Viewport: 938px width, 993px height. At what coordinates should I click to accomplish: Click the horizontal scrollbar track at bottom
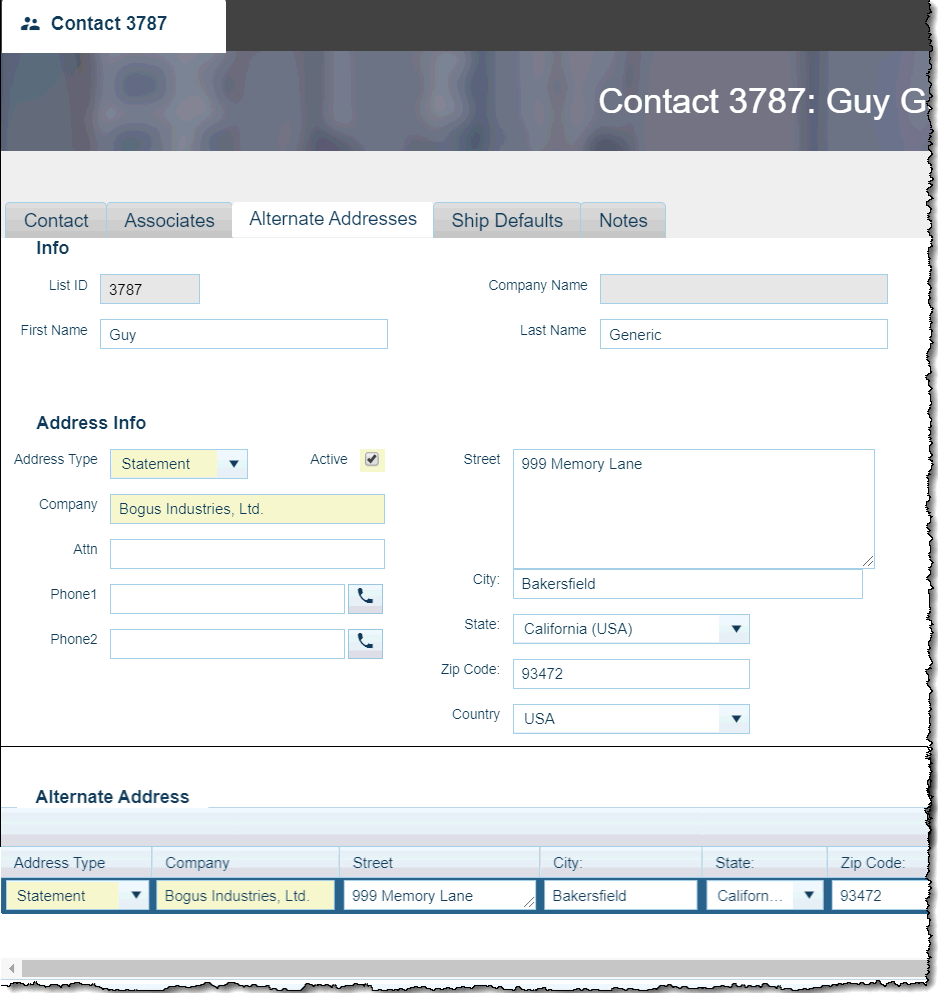[x=475, y=968]
